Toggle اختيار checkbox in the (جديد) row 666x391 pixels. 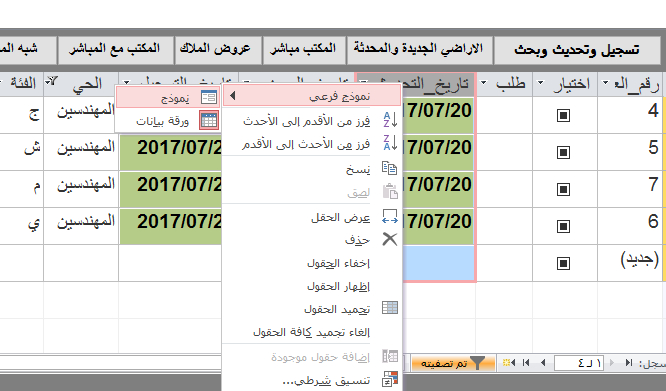coord(563,263)
